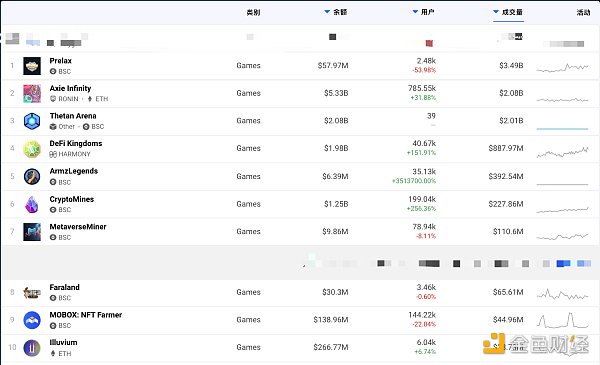Click the BSC chain icon under MOBOX

[x=53, y=326]
